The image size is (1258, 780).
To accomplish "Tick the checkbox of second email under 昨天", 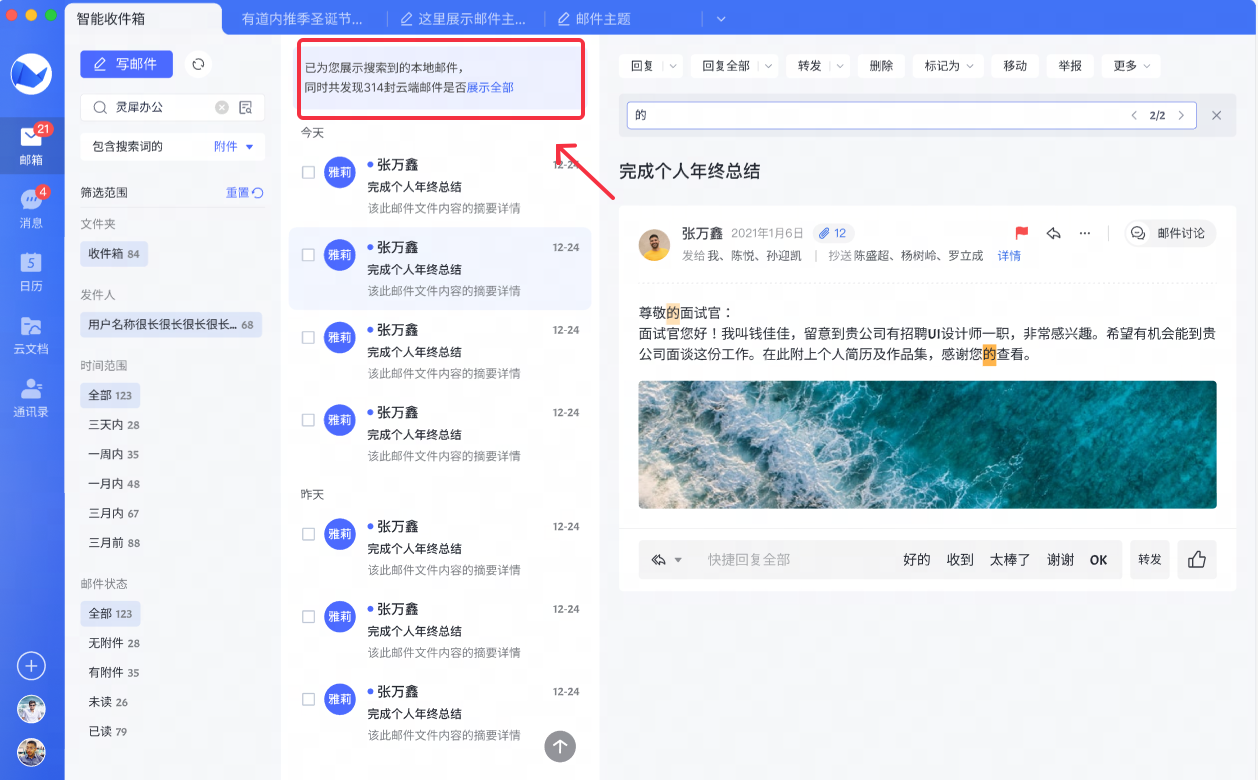I will tap(308, 617).
